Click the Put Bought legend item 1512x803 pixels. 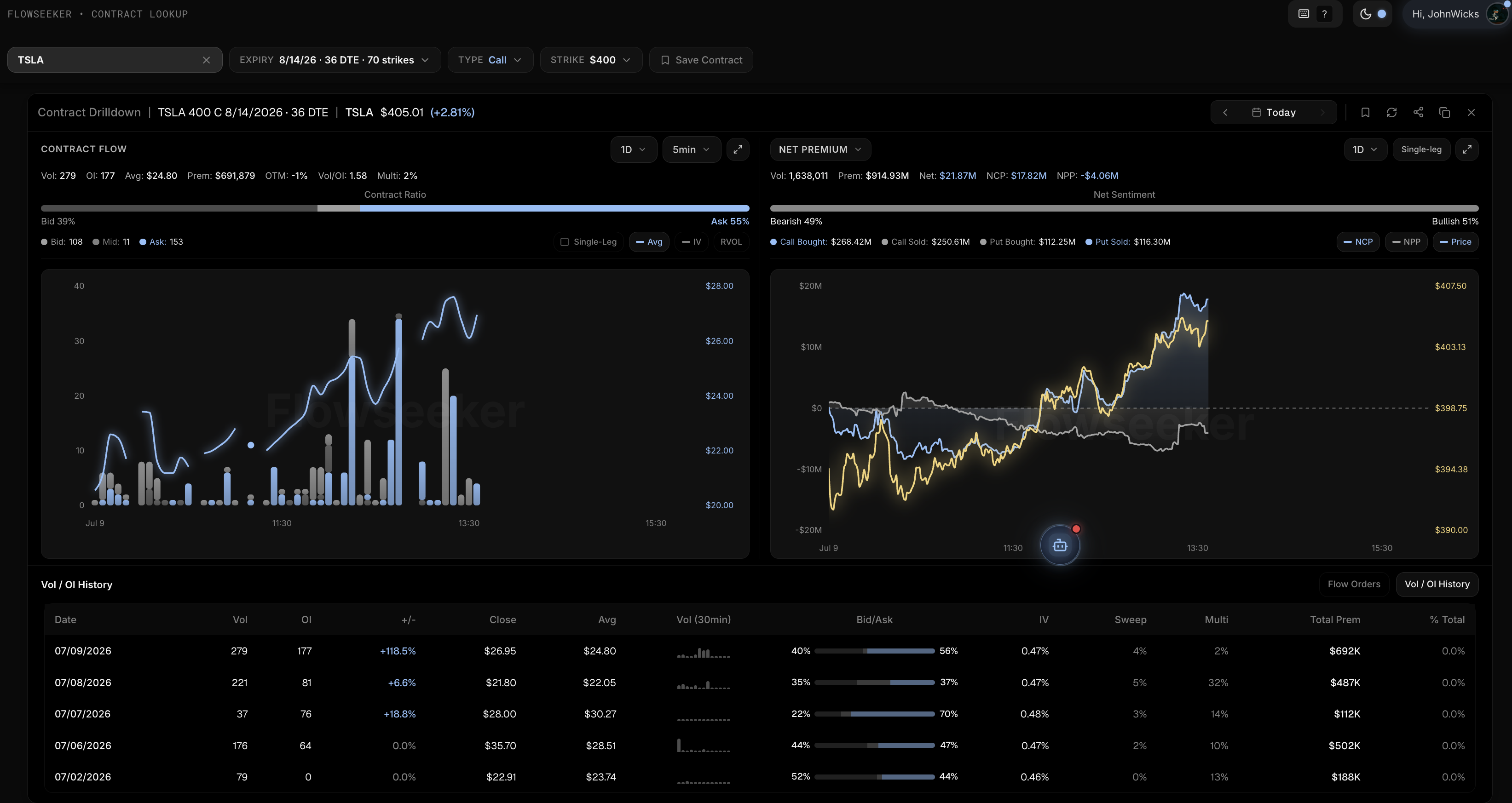[1028, 241]
